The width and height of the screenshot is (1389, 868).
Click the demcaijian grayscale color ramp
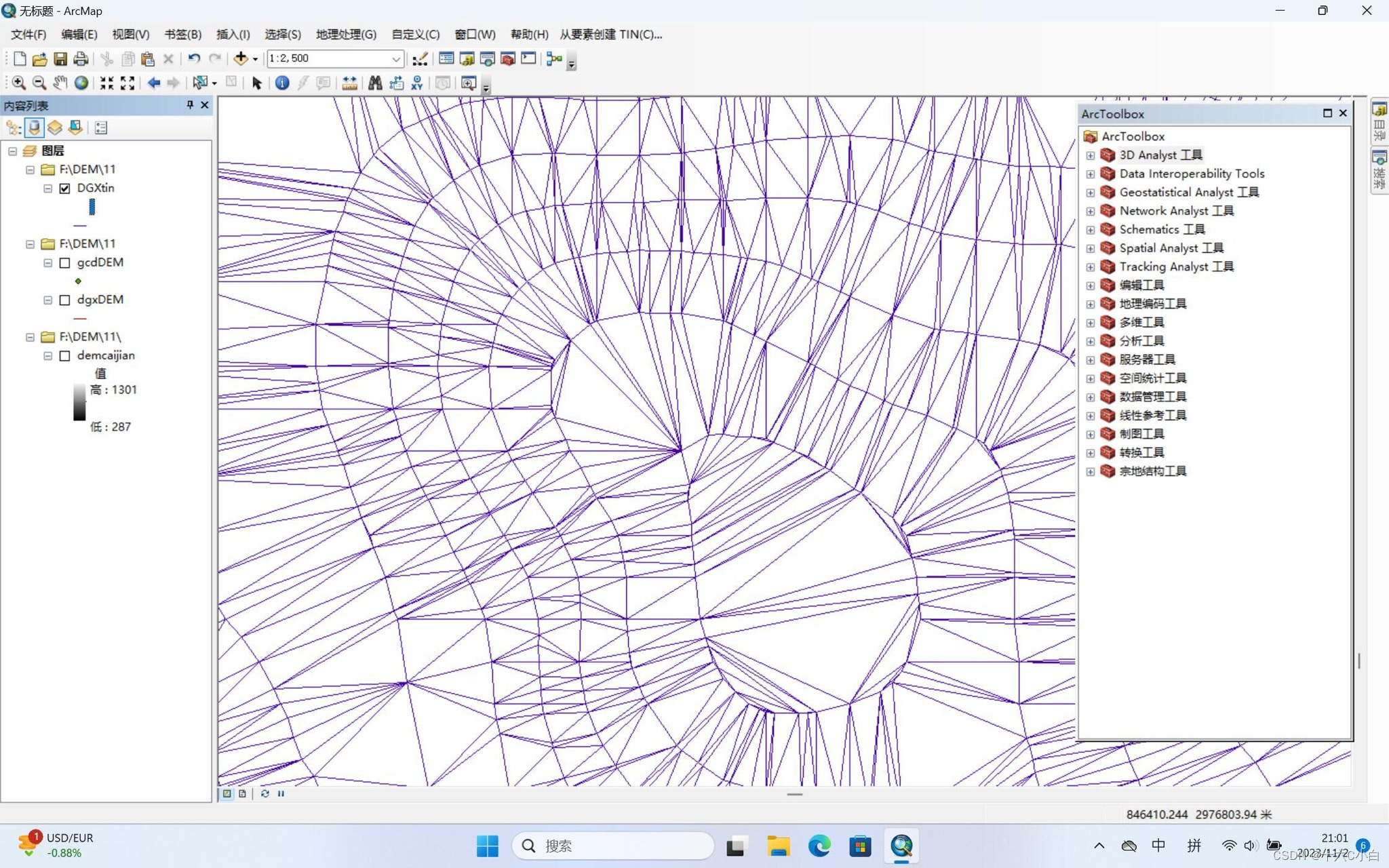[79, 403]
